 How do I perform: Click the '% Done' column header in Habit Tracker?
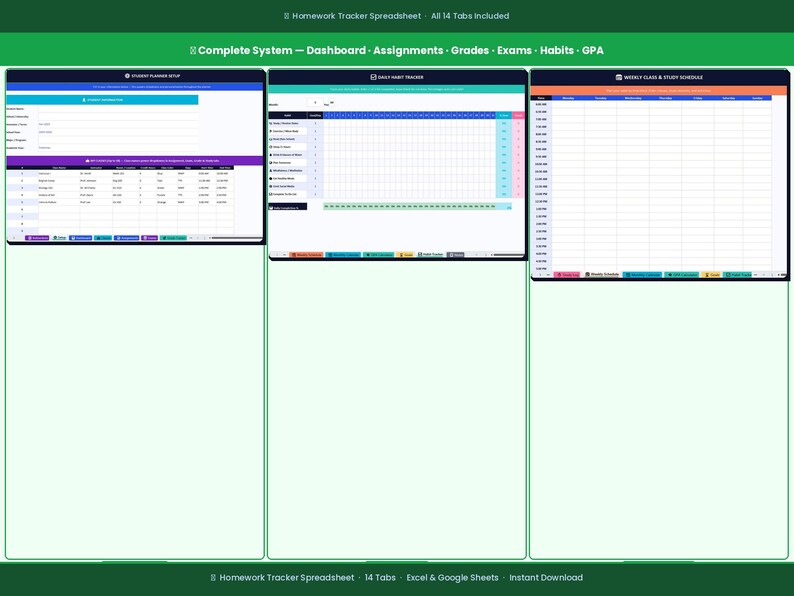click(x=504, y=115)
